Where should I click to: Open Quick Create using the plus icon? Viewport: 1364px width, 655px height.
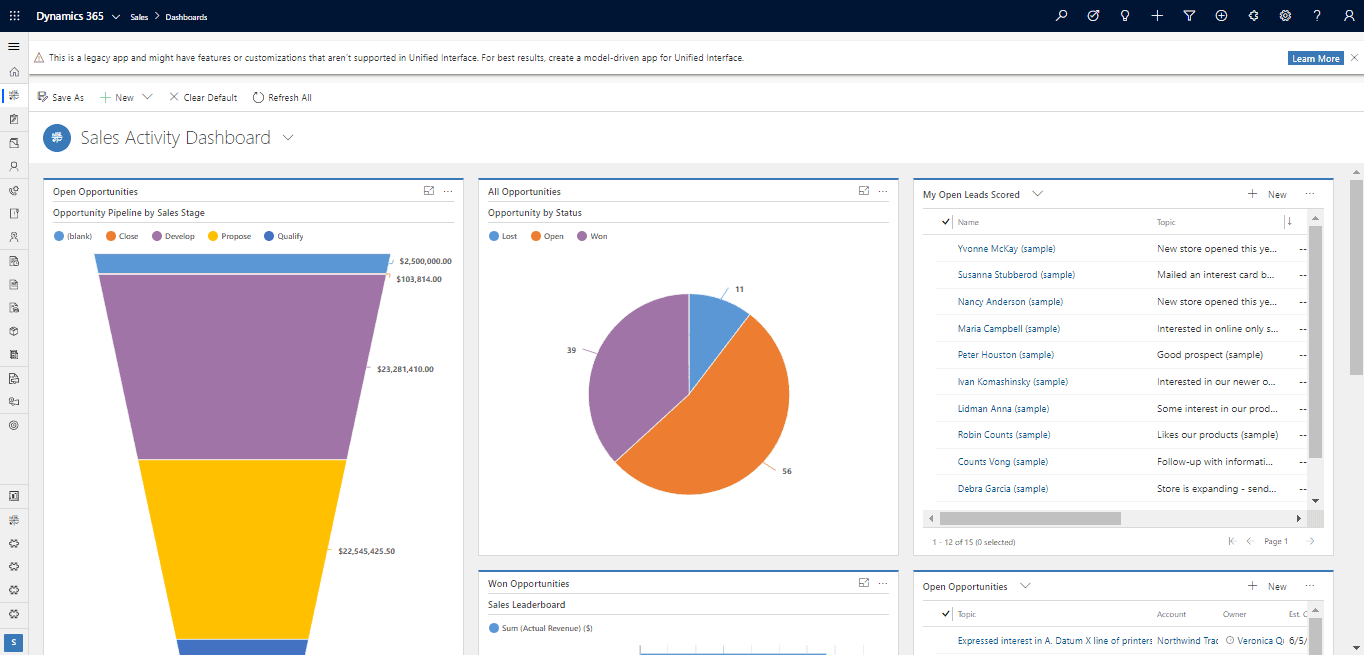coord(1157,15)
